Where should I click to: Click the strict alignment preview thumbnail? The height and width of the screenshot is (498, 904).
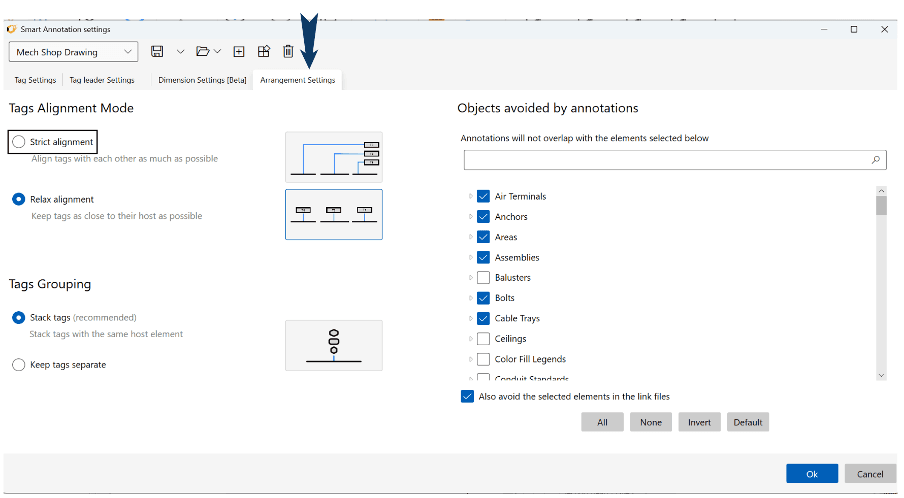[334, 157]
